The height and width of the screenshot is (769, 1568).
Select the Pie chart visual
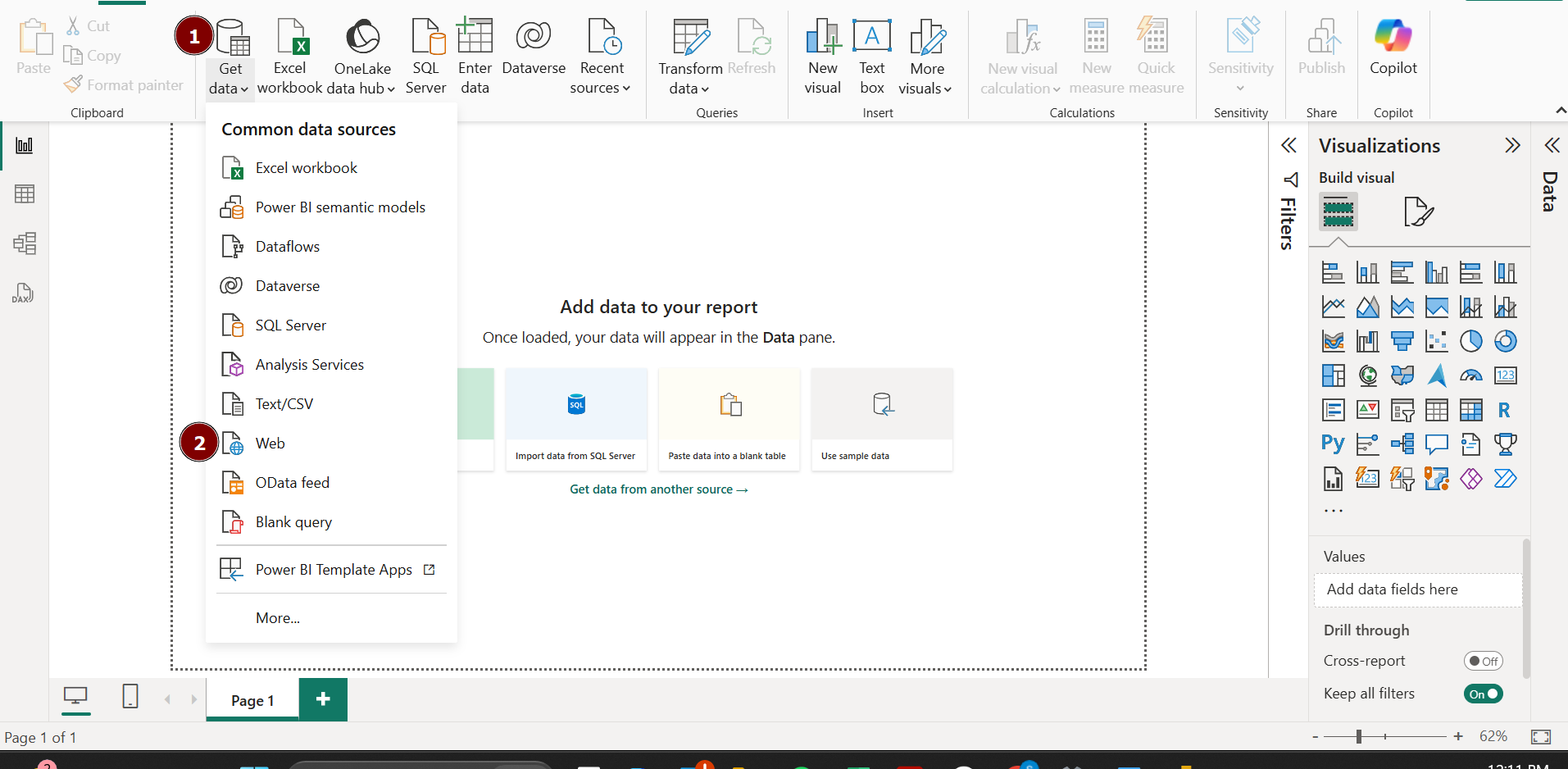(1471, 341)
